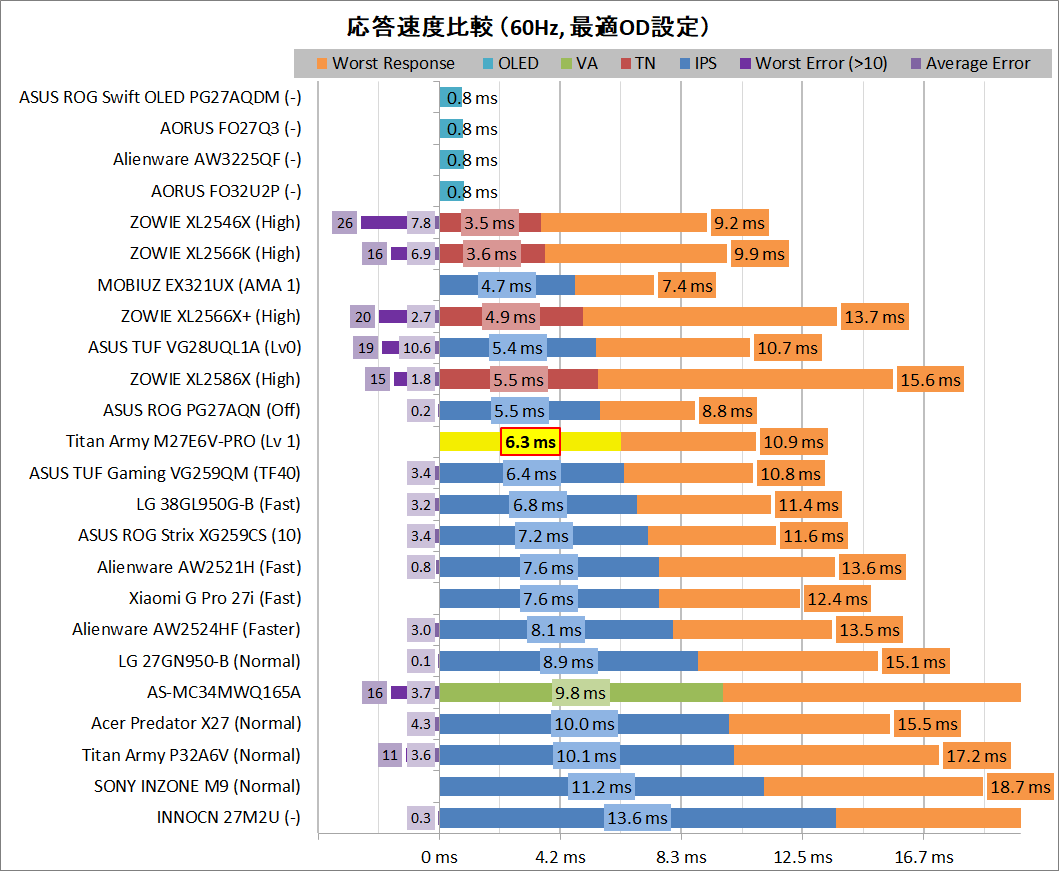Click the 10.9 ms worst response value
The image size is (1059, 871).
pos(794,442)
